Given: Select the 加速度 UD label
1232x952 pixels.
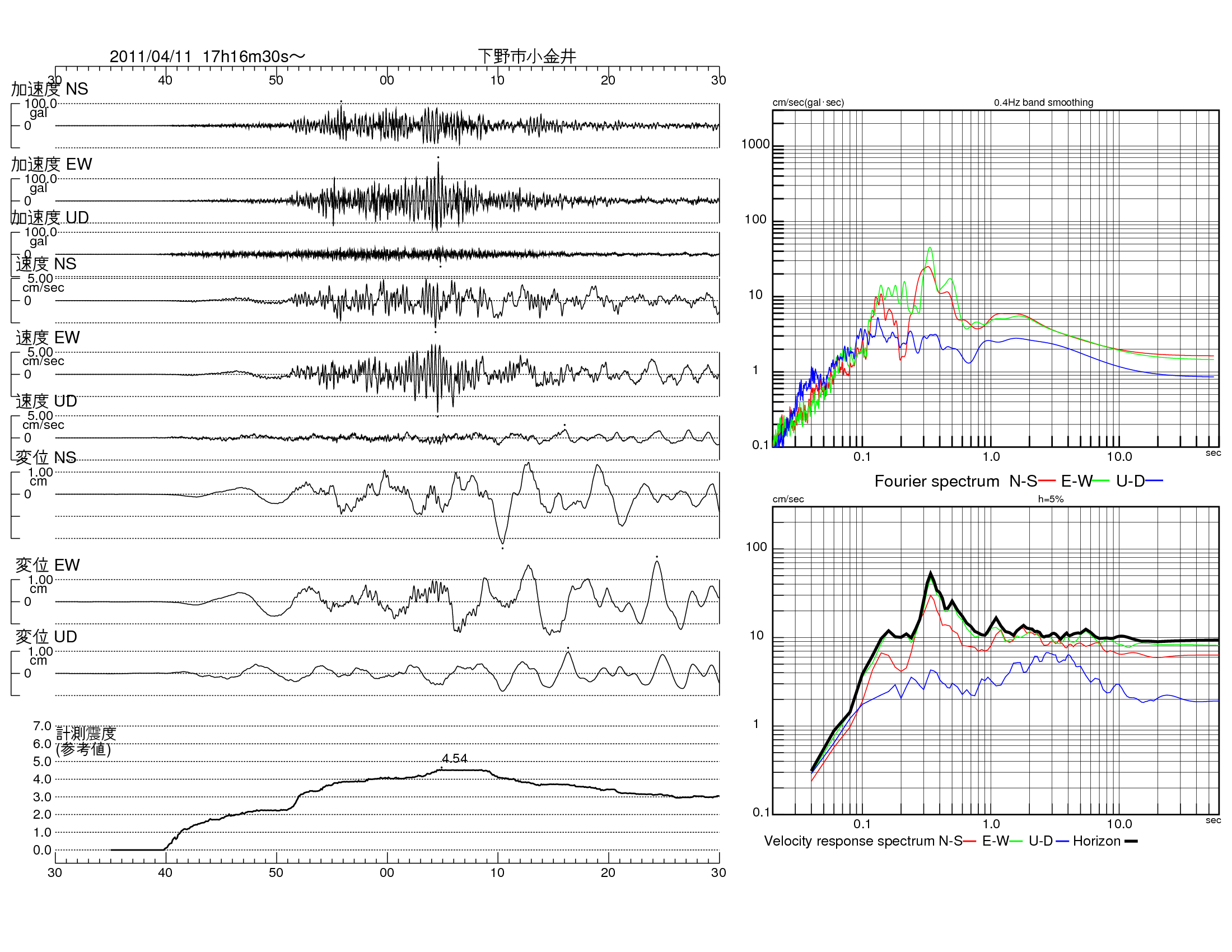Looking at the screenshot, I should (50, 217).
